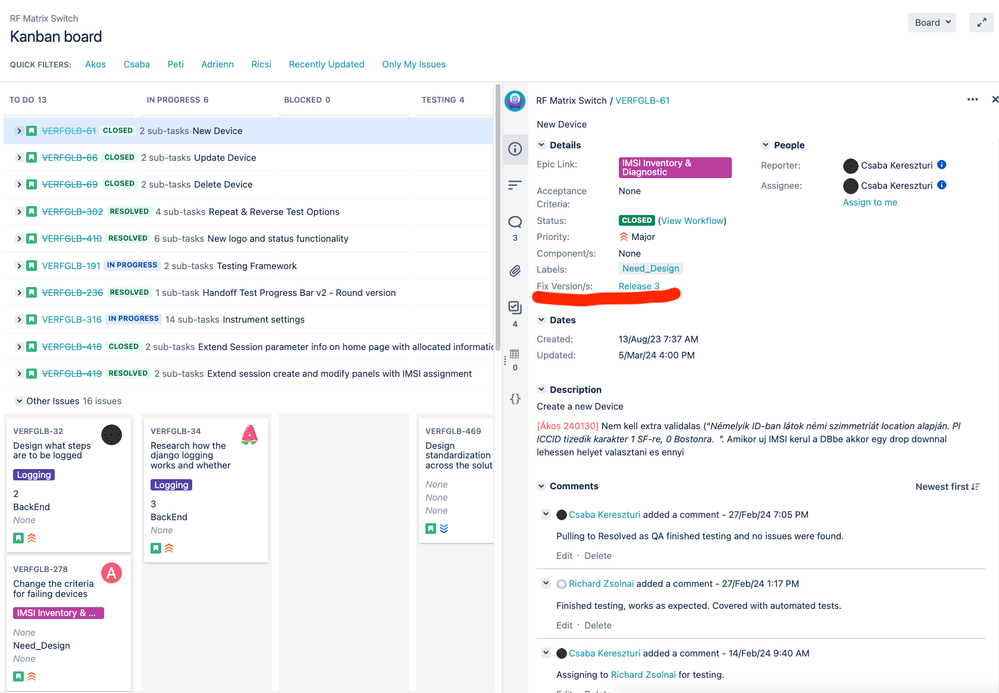Screen dimensions: 999x693
Task: Open the IMSI Inventory & Diagnostic epic link
Action: point(675,168)
